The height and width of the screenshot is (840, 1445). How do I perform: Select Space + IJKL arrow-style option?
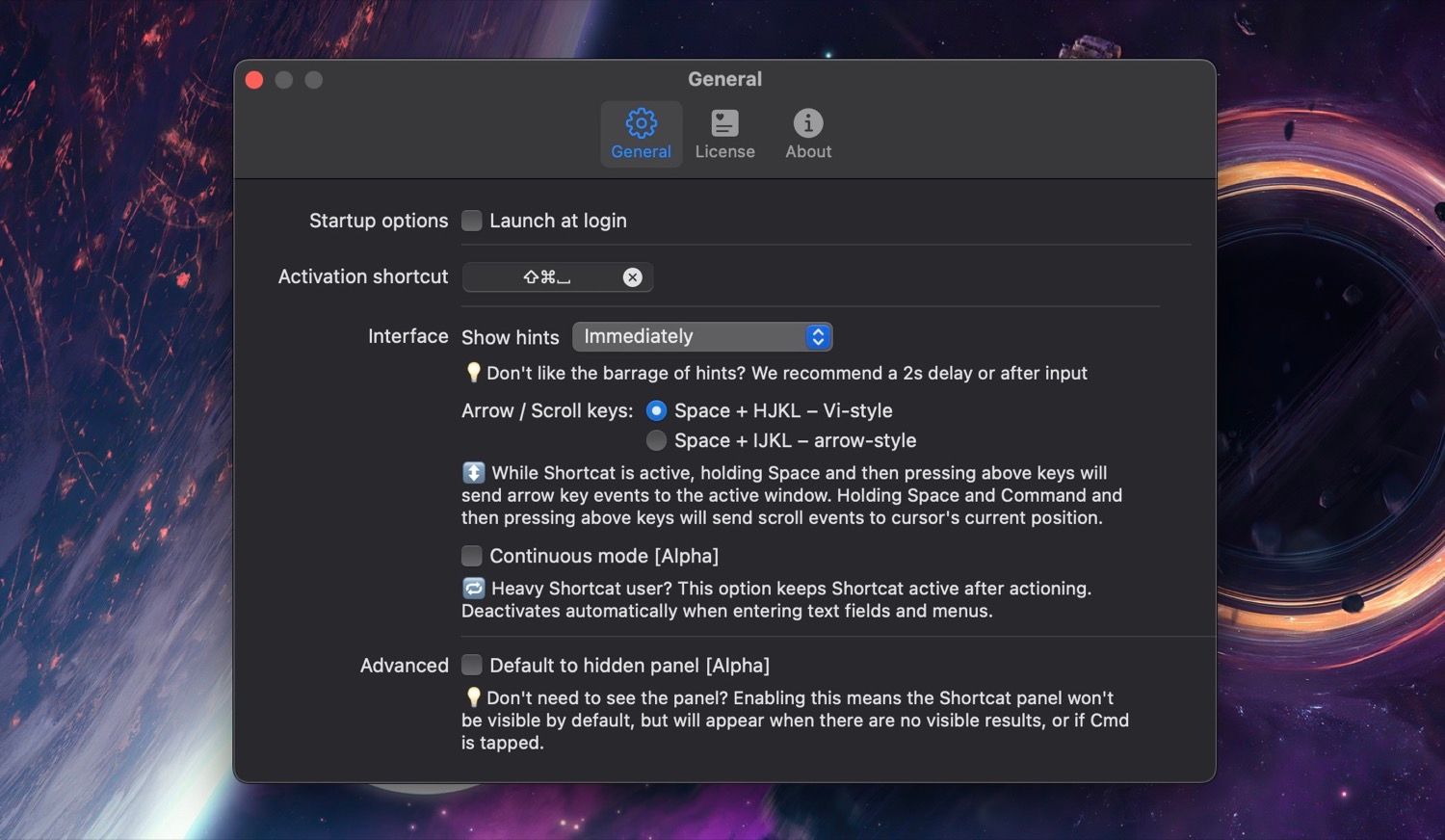click(656, 440)
